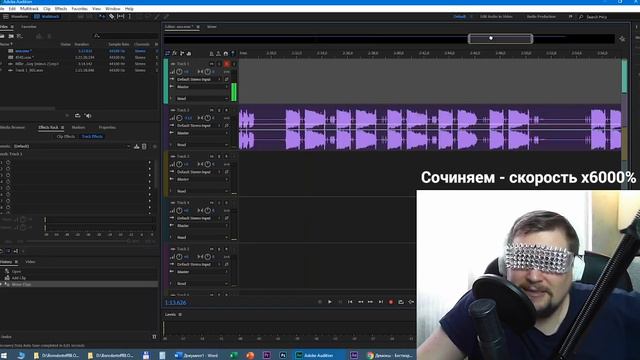Mute Track 3
The width and height of the screenshot is (640, 360).
click(212, 156)
